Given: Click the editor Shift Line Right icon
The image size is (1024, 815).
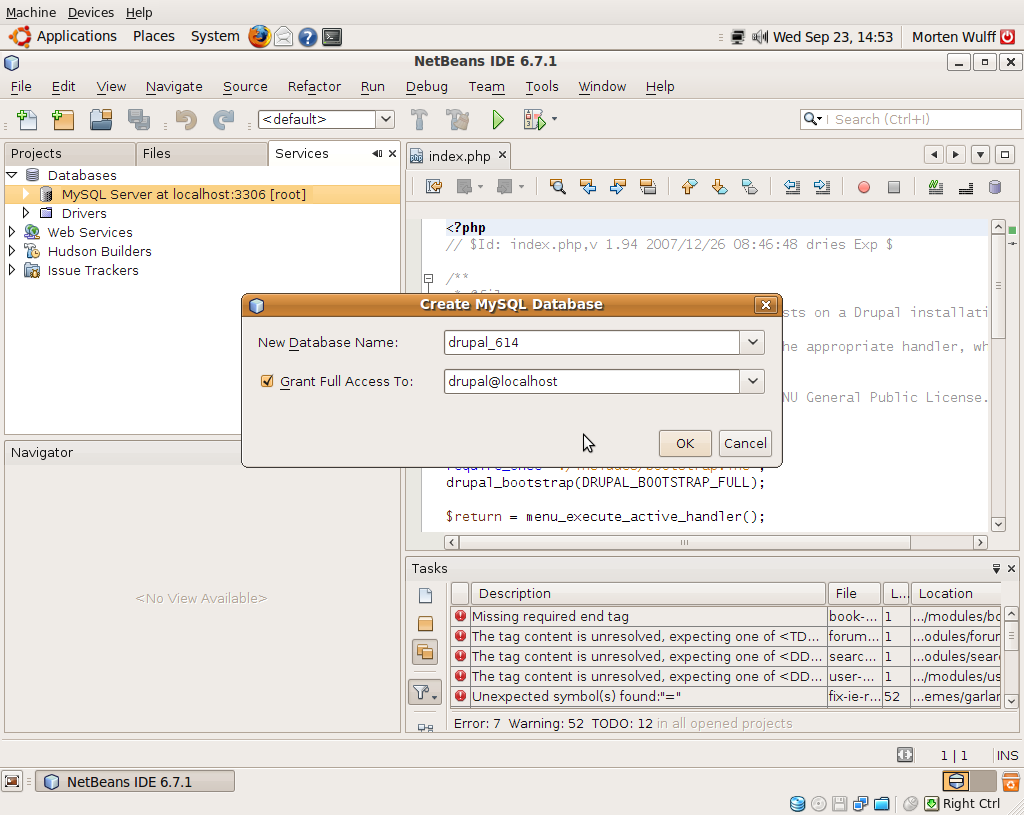Looking at the screenshot, I should point(822,187).
